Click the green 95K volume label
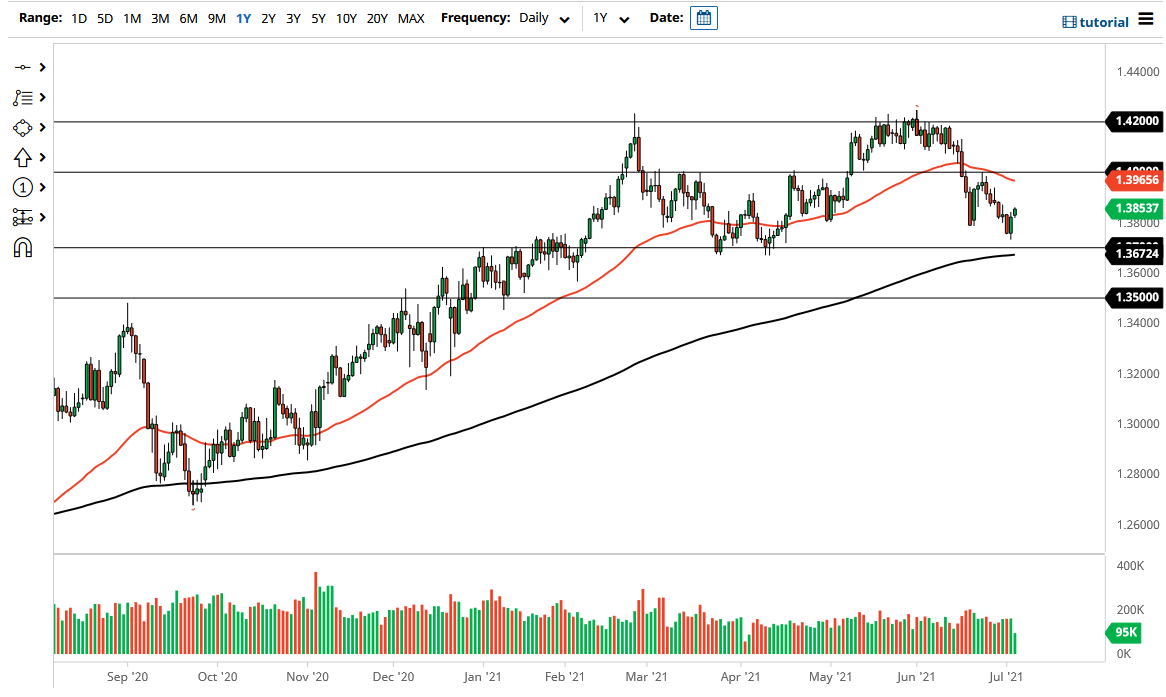This screenshot has width=1166, height=697. point(1124,632)
